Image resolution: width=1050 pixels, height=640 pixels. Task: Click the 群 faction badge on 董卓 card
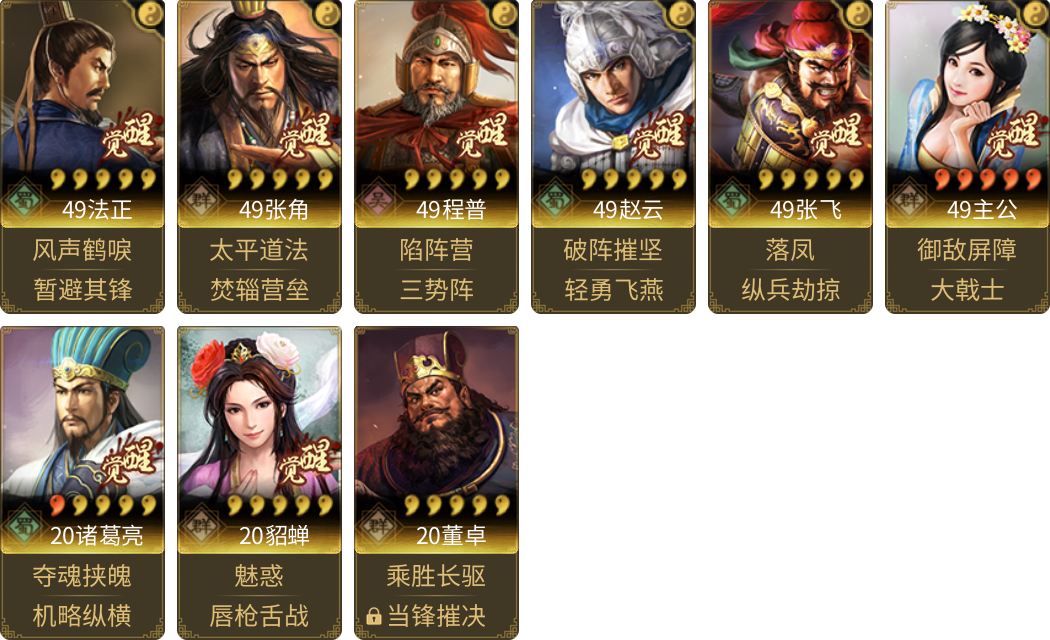coord(378,525)
